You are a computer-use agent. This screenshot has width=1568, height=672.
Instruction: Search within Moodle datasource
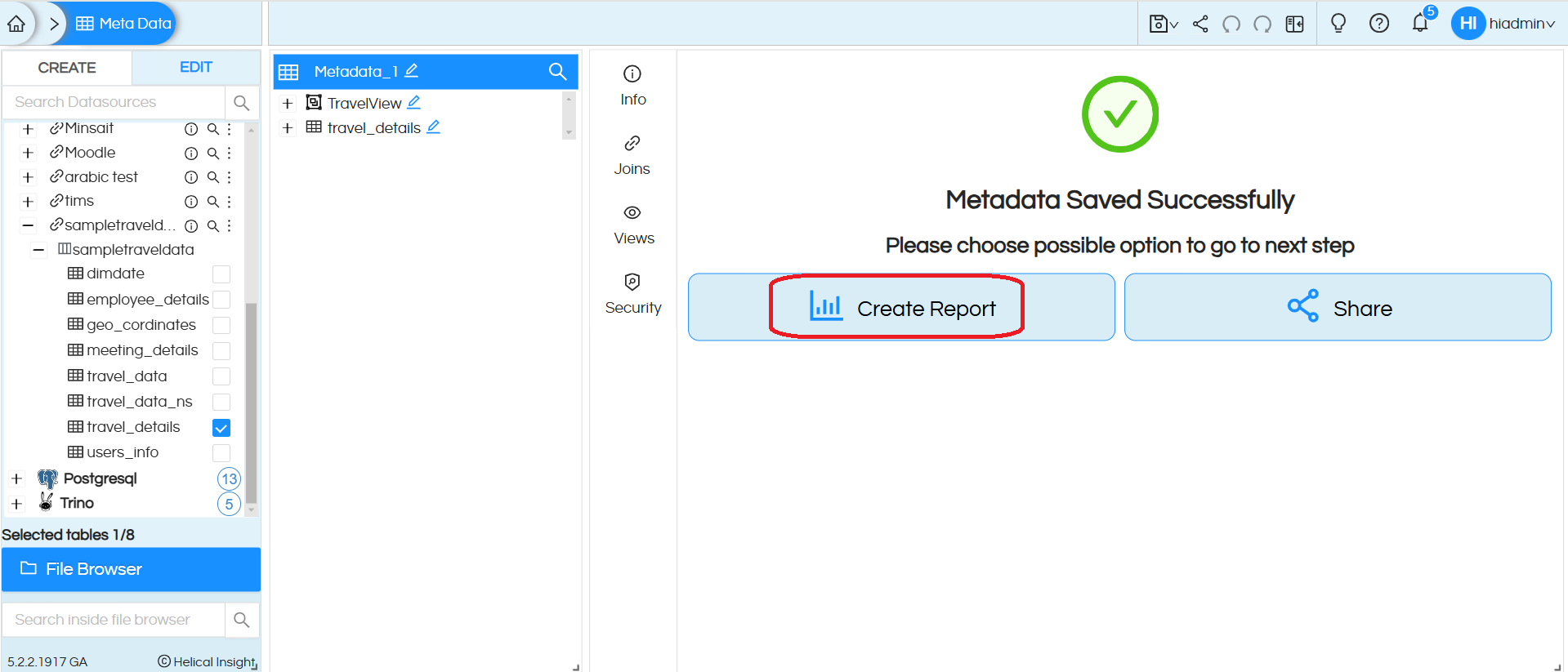tap(212, 153)
